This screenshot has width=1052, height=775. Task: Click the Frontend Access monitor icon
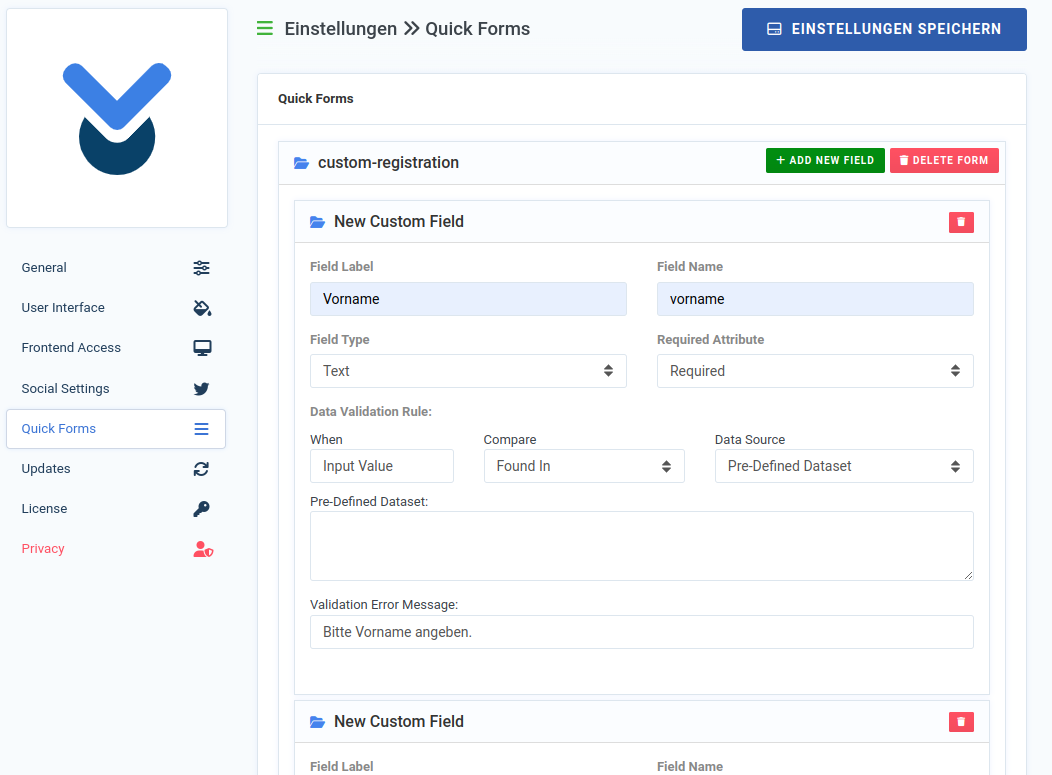tap(202, 348)
